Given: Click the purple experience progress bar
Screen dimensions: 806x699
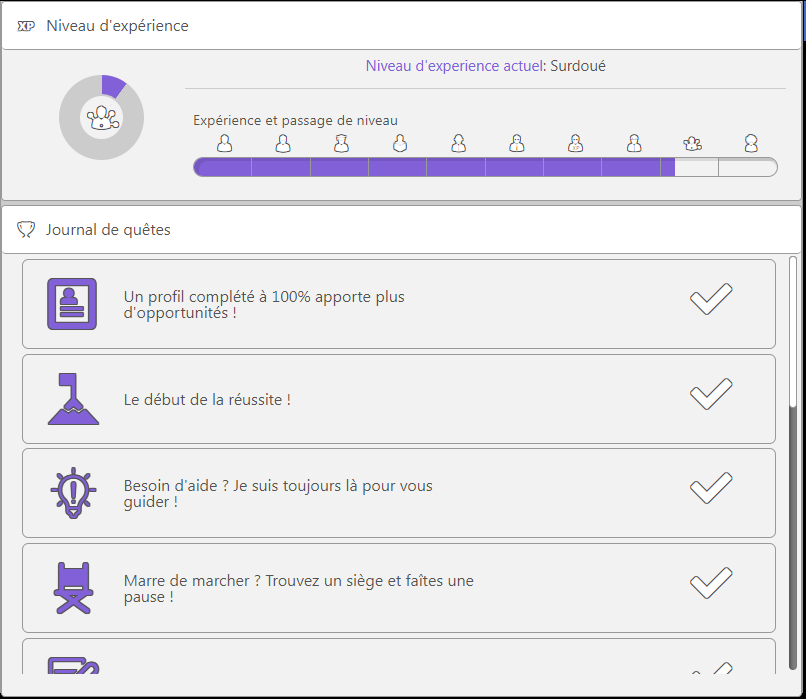Looking at the screenshot, I should point(485,167).
